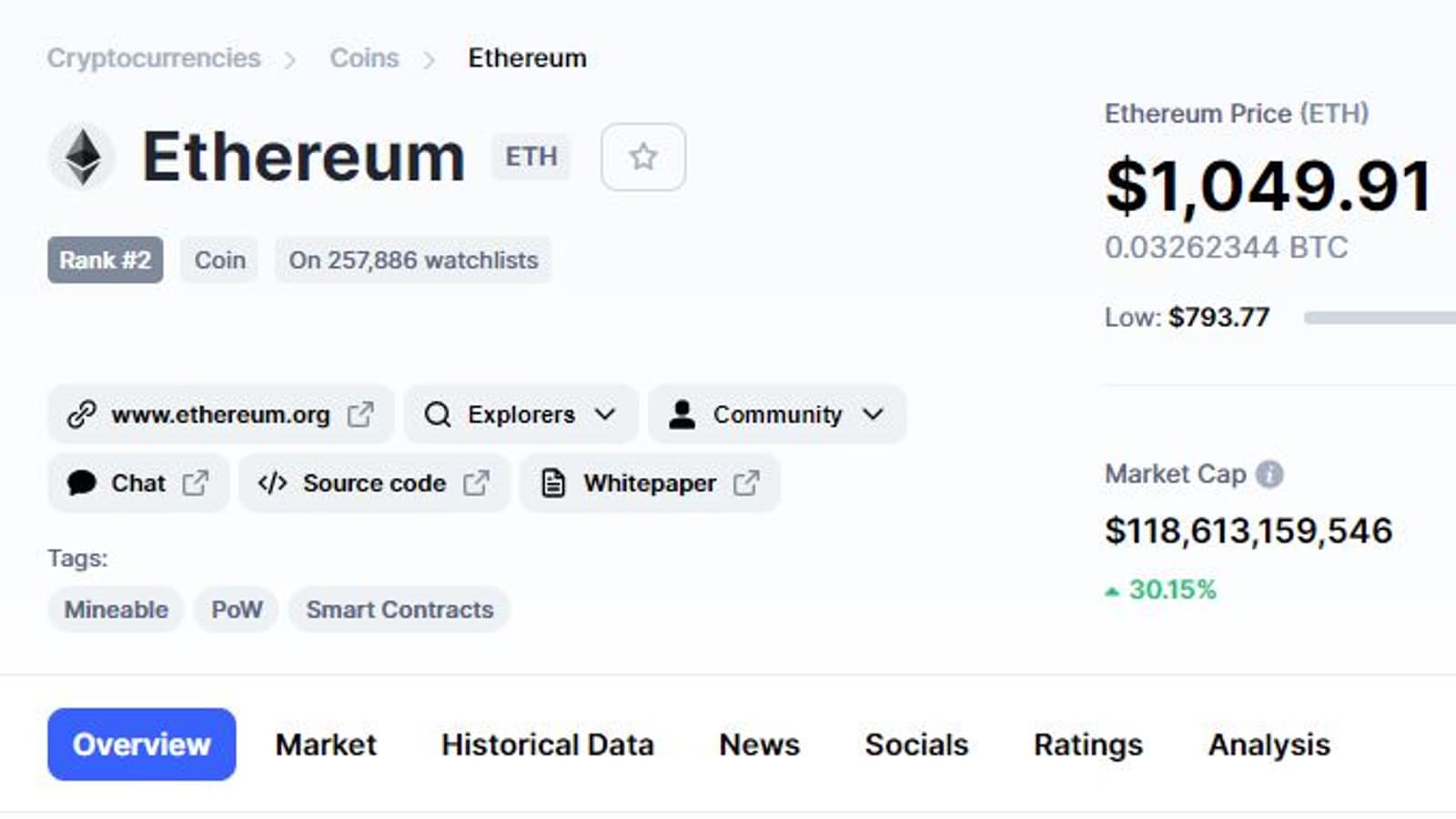This screenshot has width=1456, height=819.
Task: Click the Whitepaper document icon
Action: 553,483
